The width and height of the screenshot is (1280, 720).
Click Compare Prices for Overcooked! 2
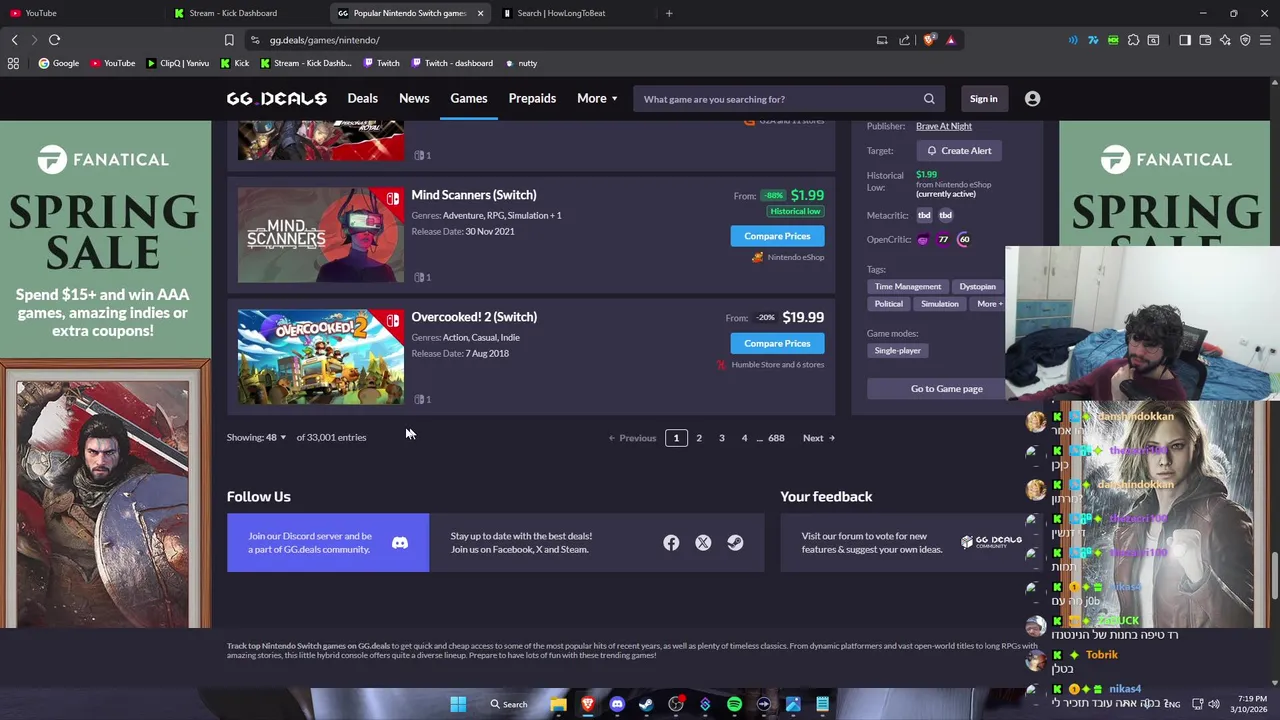pos(777,343)
